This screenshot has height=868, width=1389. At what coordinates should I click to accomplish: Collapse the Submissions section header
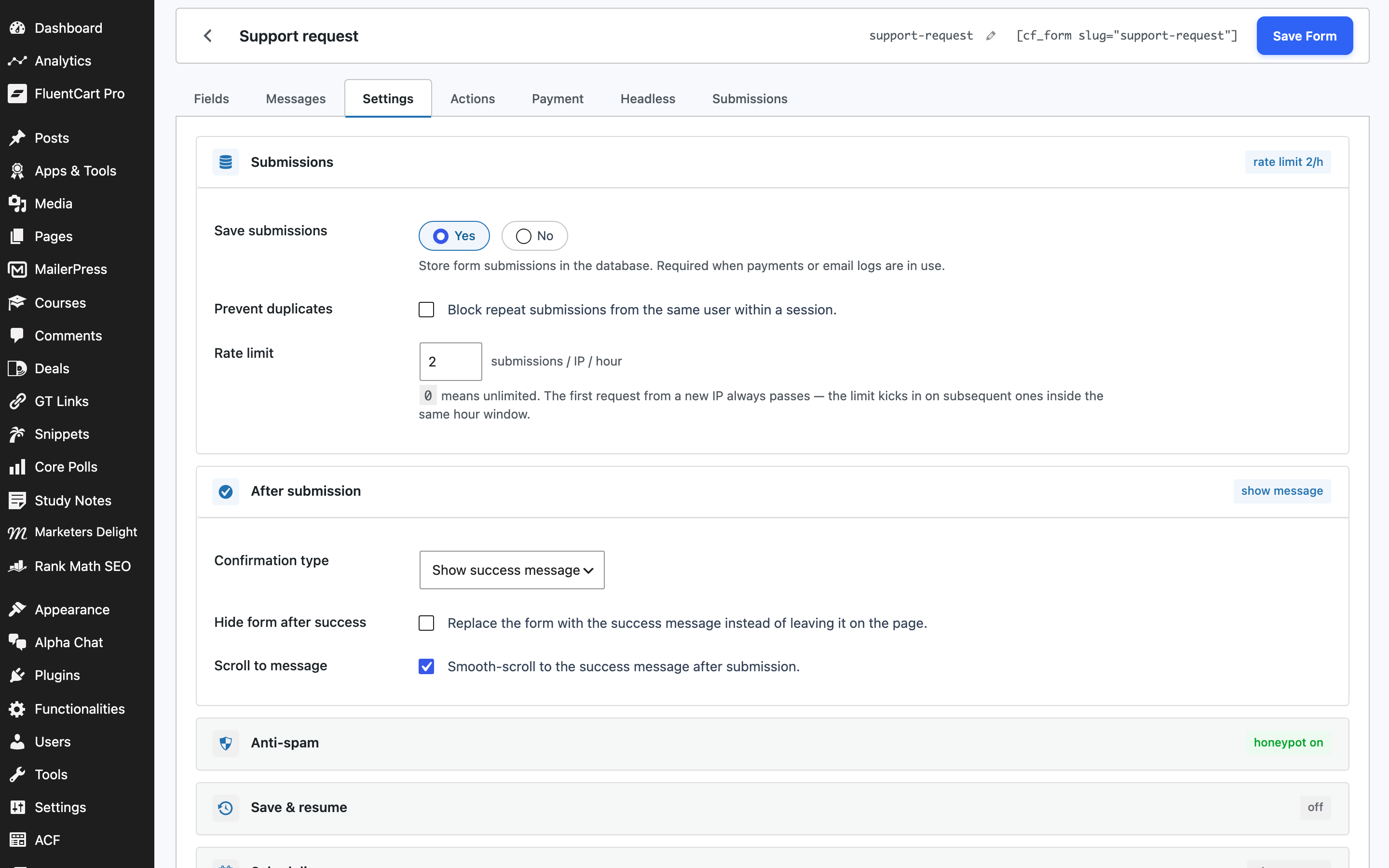773,162
